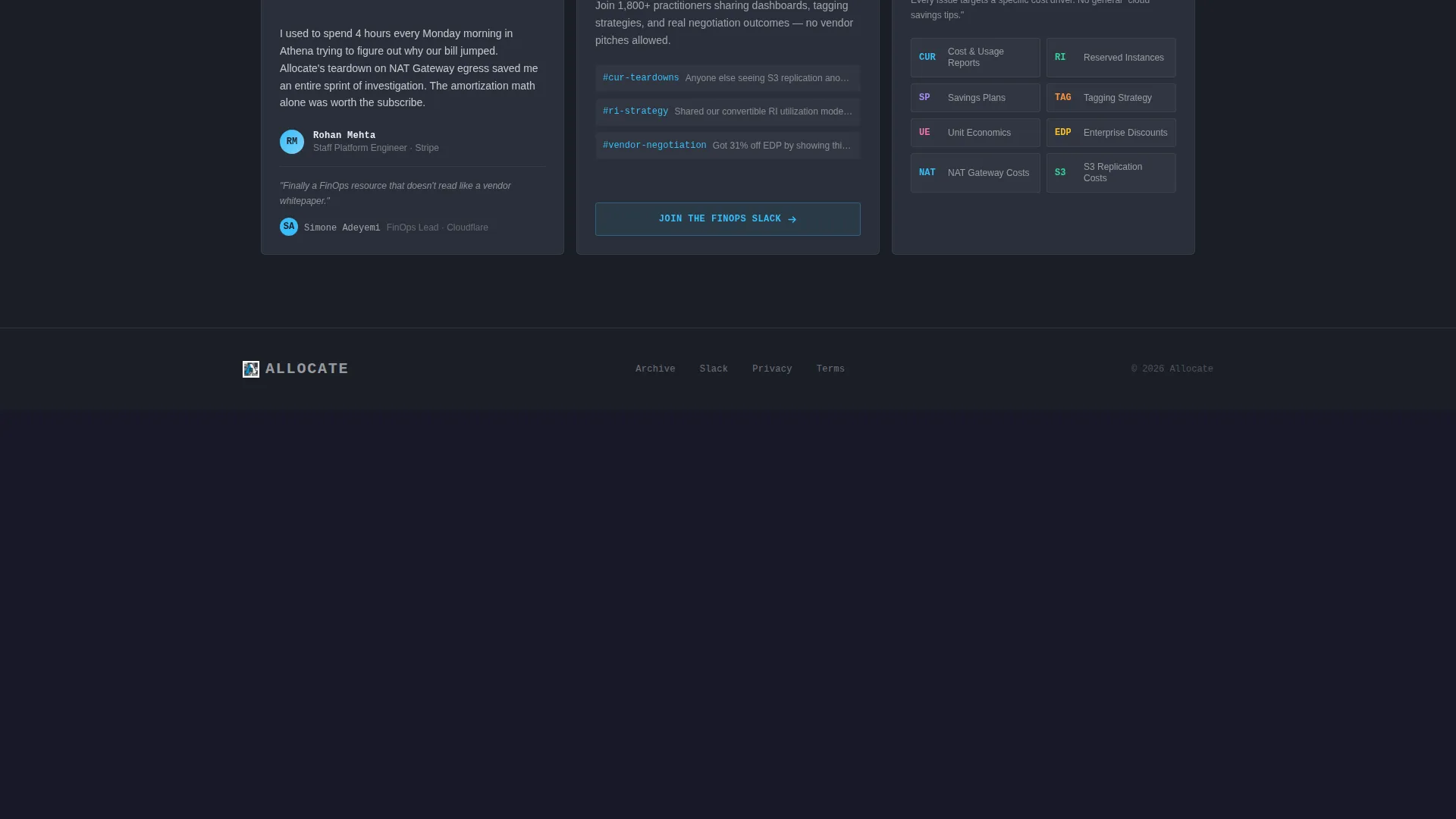Viewport: 1456px width, 819px height.
Task: Open the #cur-teardowns channel preview
Action: click(728, 78)
